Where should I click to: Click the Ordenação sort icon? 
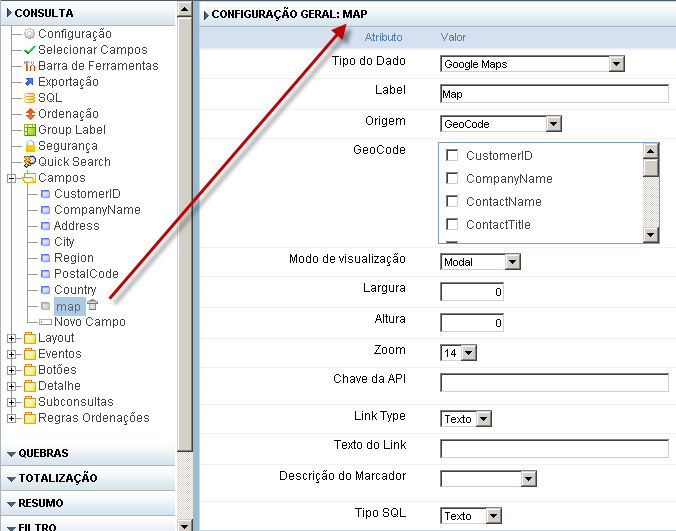[30, 114]
